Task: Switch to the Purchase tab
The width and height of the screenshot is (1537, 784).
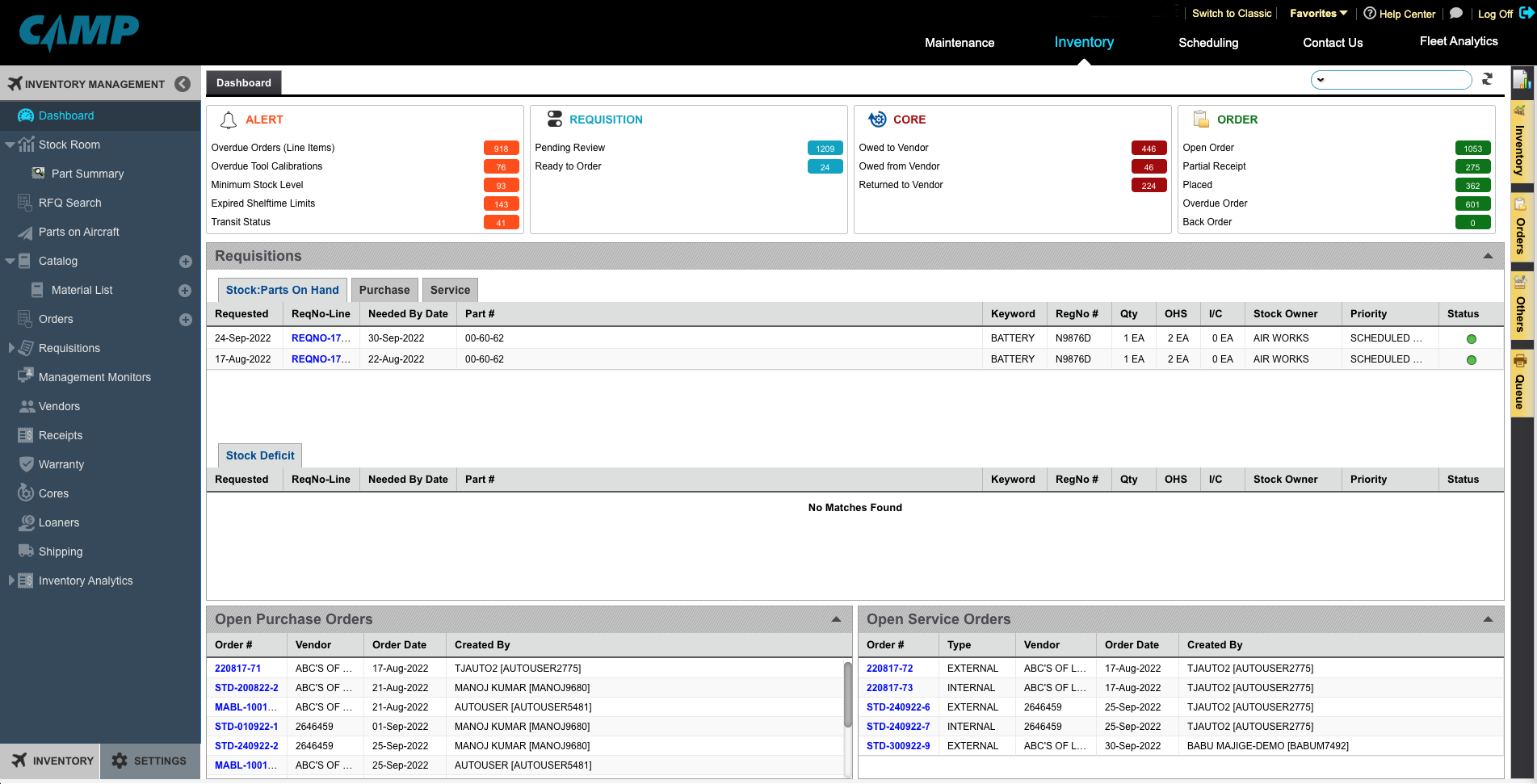Action: [384, 290]
